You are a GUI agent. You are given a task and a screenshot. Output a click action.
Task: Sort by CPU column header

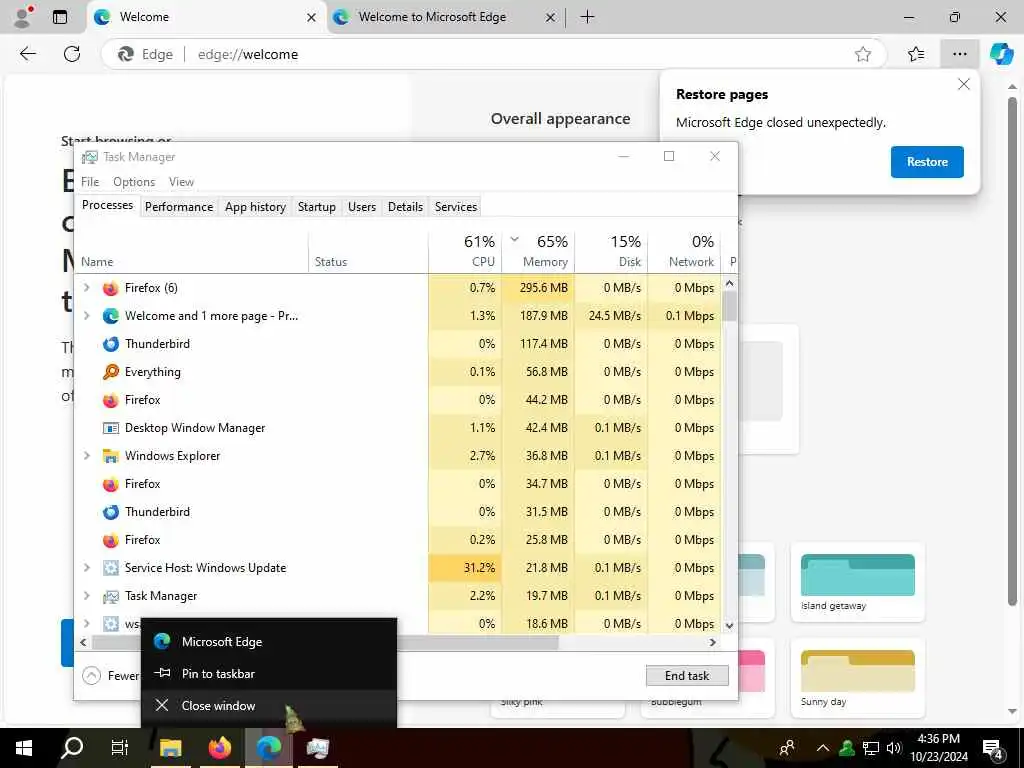tap(465, 251)
